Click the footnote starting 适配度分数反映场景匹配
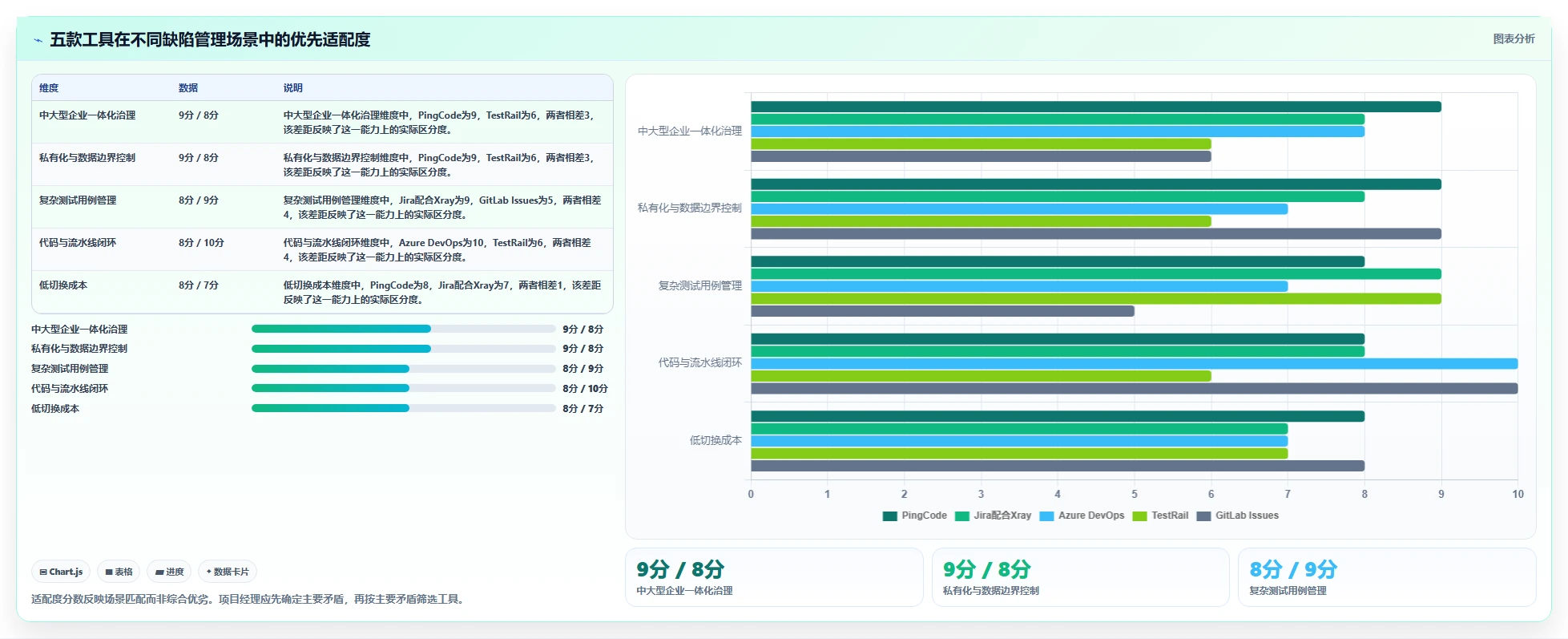 click(x=249, y=599)
